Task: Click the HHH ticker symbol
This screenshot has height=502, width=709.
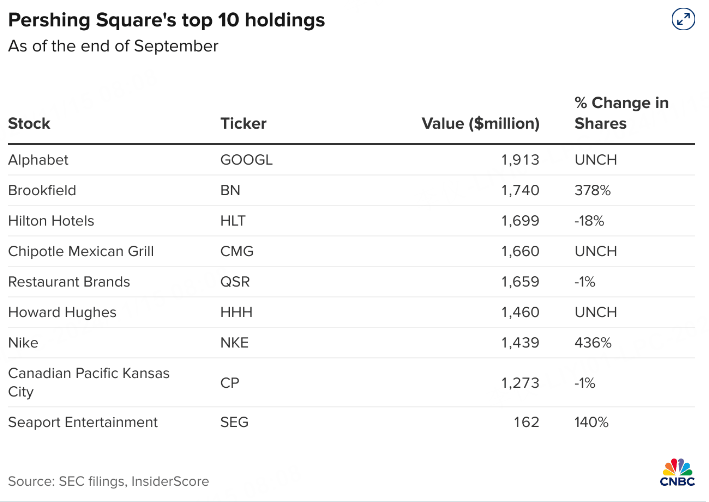Action: pyautogui.click(x=236, y=312)
